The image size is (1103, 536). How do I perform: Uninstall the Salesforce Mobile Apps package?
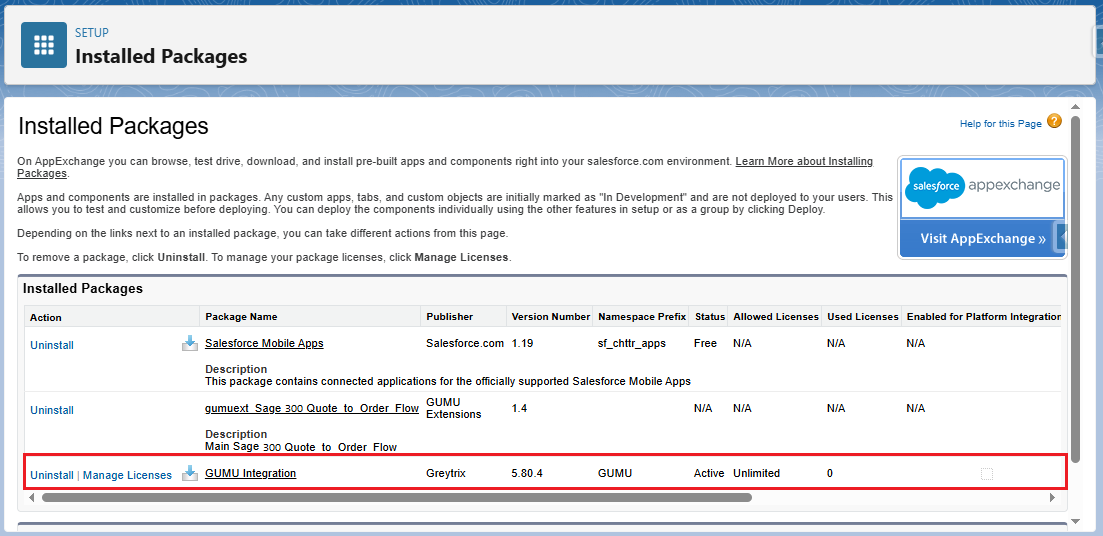(52, 345)
